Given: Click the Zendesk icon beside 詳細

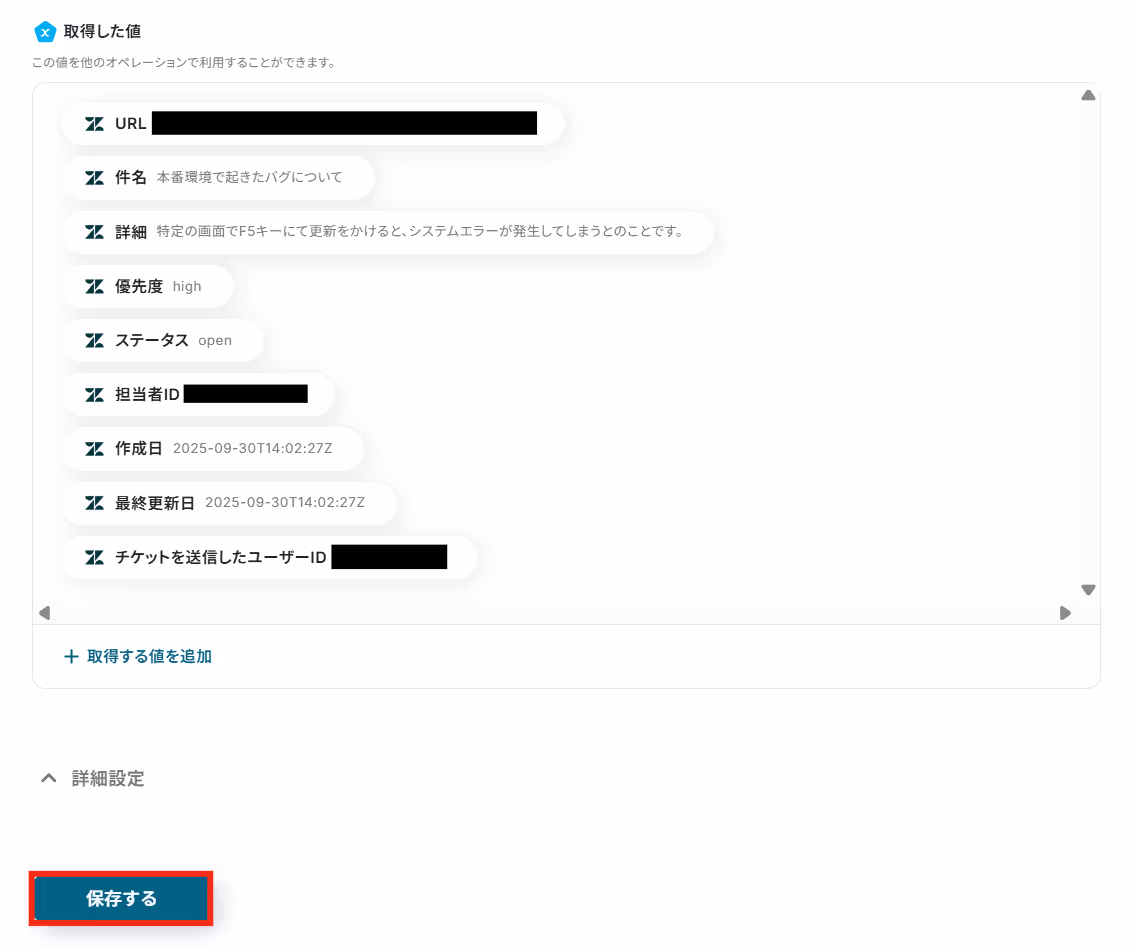Looking at the screenshot, I should click(94, 232).
